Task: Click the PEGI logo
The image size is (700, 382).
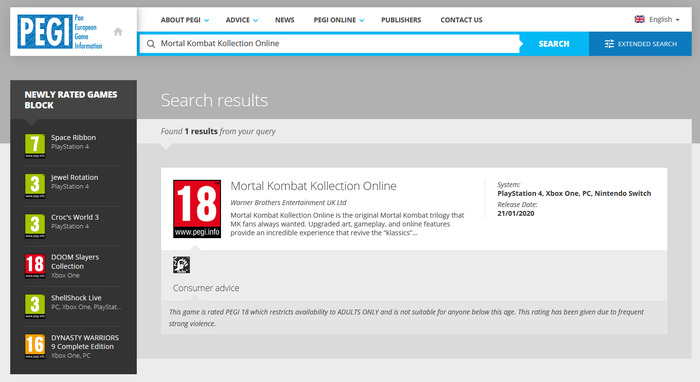Action: click(x=60, y=32)
